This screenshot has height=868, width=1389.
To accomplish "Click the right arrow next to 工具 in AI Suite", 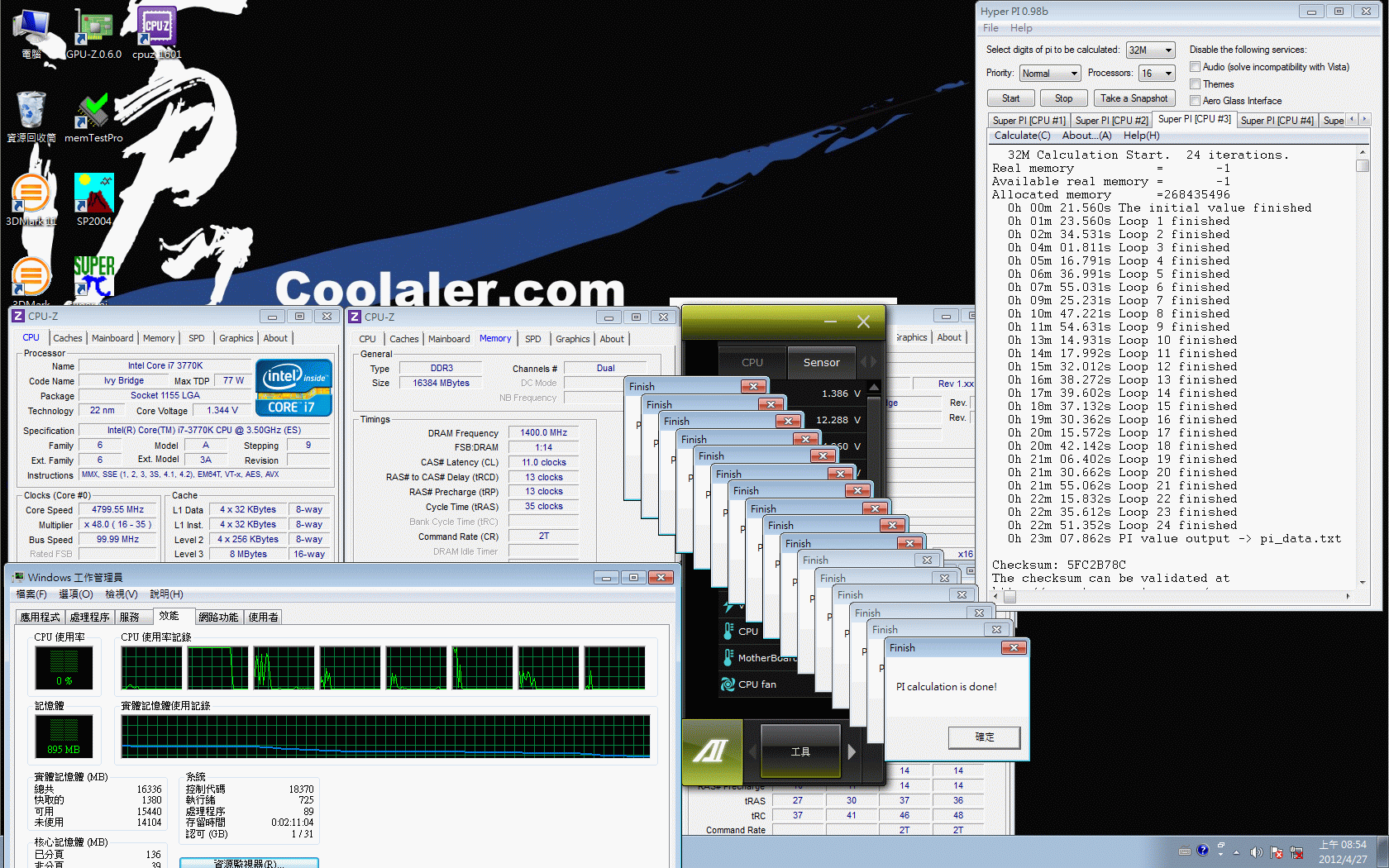I will coord(852,751).
